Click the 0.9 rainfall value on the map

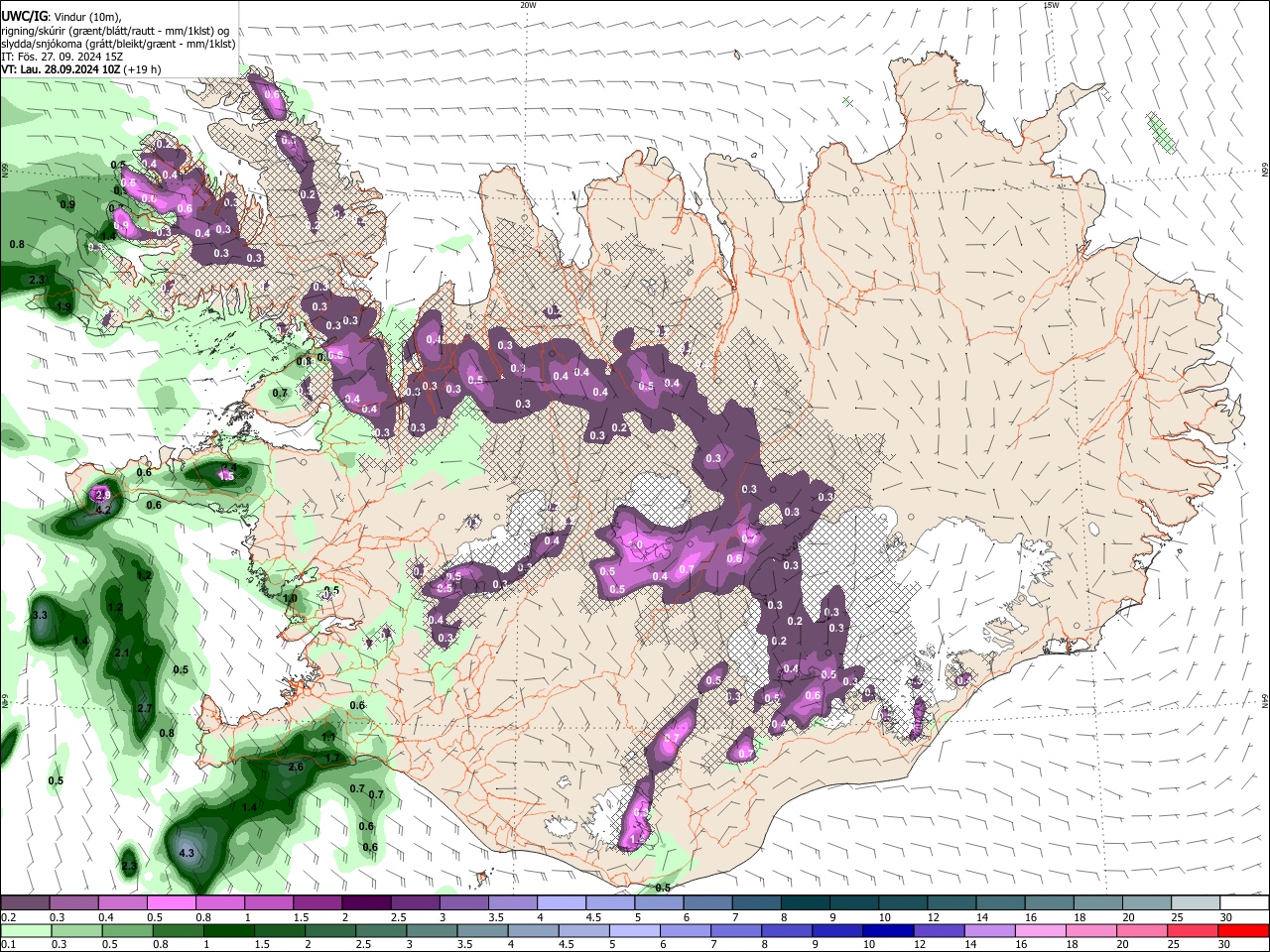67,204
